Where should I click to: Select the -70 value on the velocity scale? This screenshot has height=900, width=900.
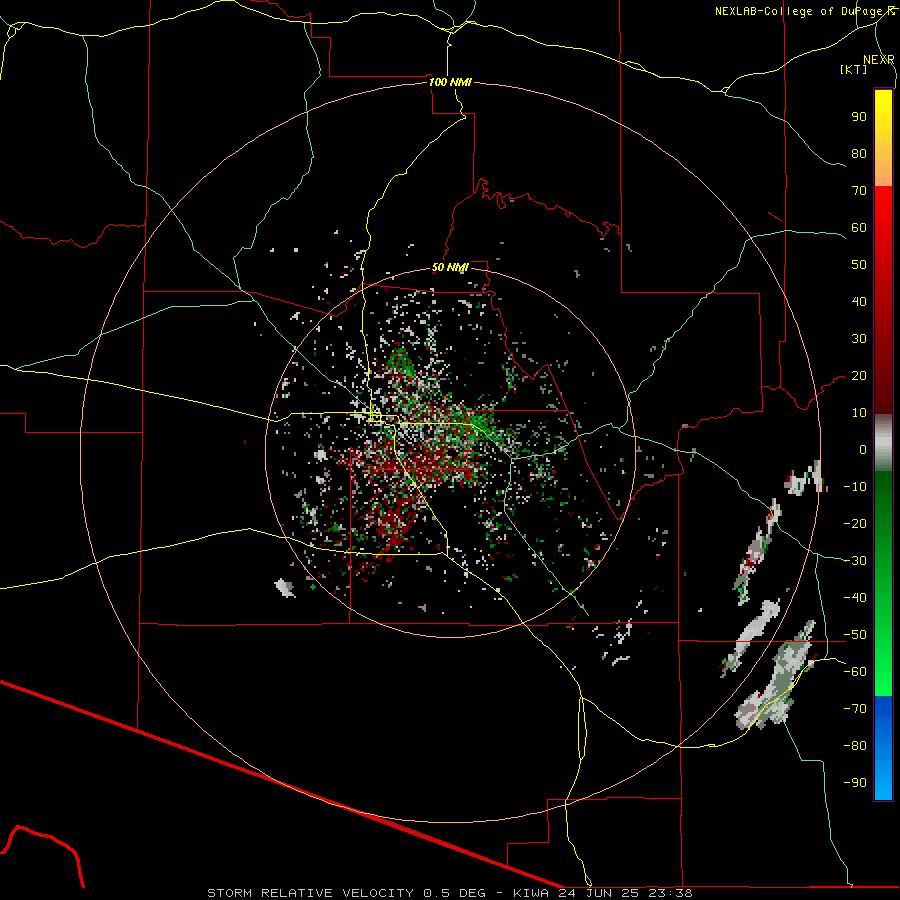(x=855, y=709)
